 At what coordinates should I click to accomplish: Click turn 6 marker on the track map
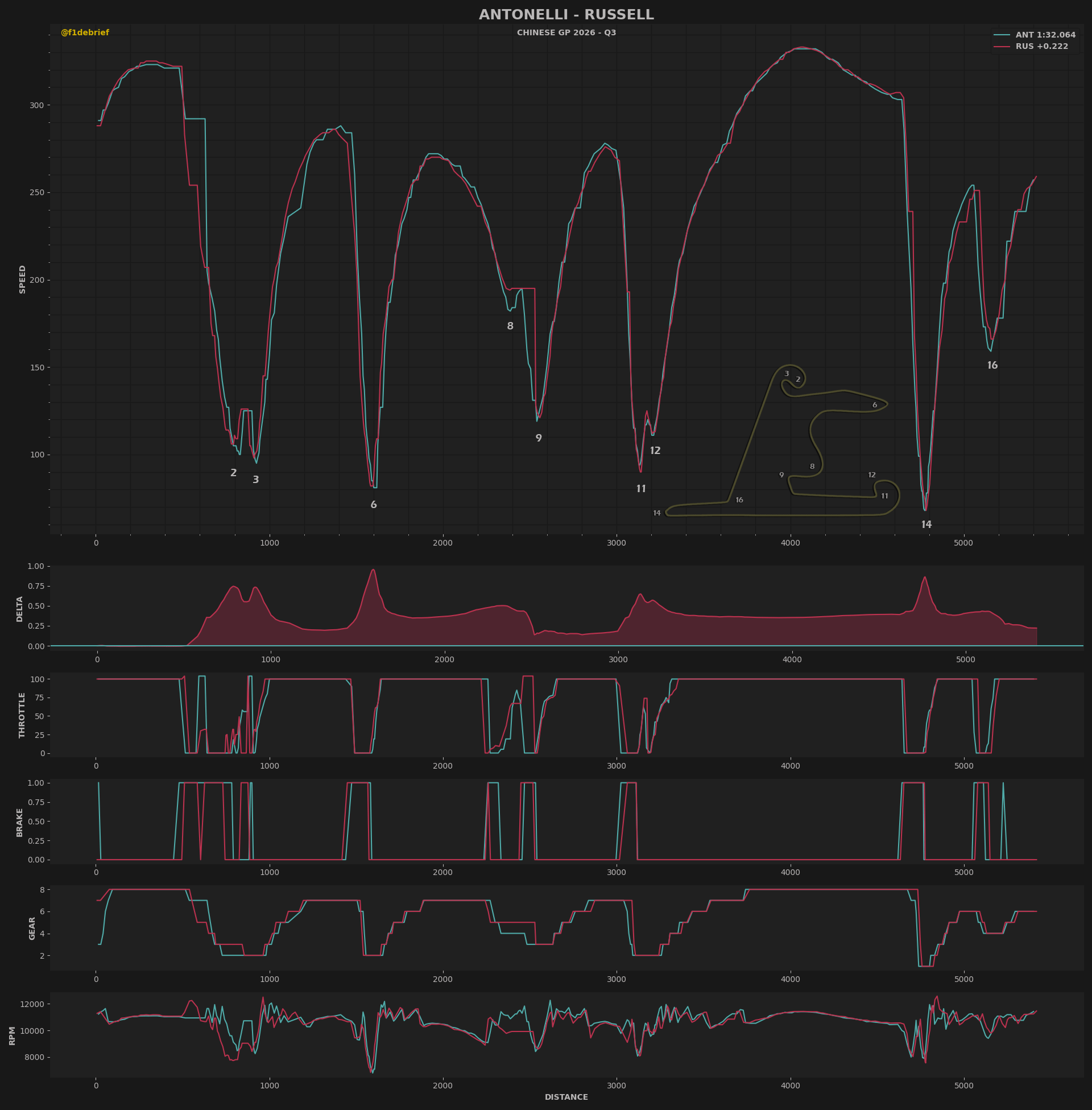pos(875,405)
